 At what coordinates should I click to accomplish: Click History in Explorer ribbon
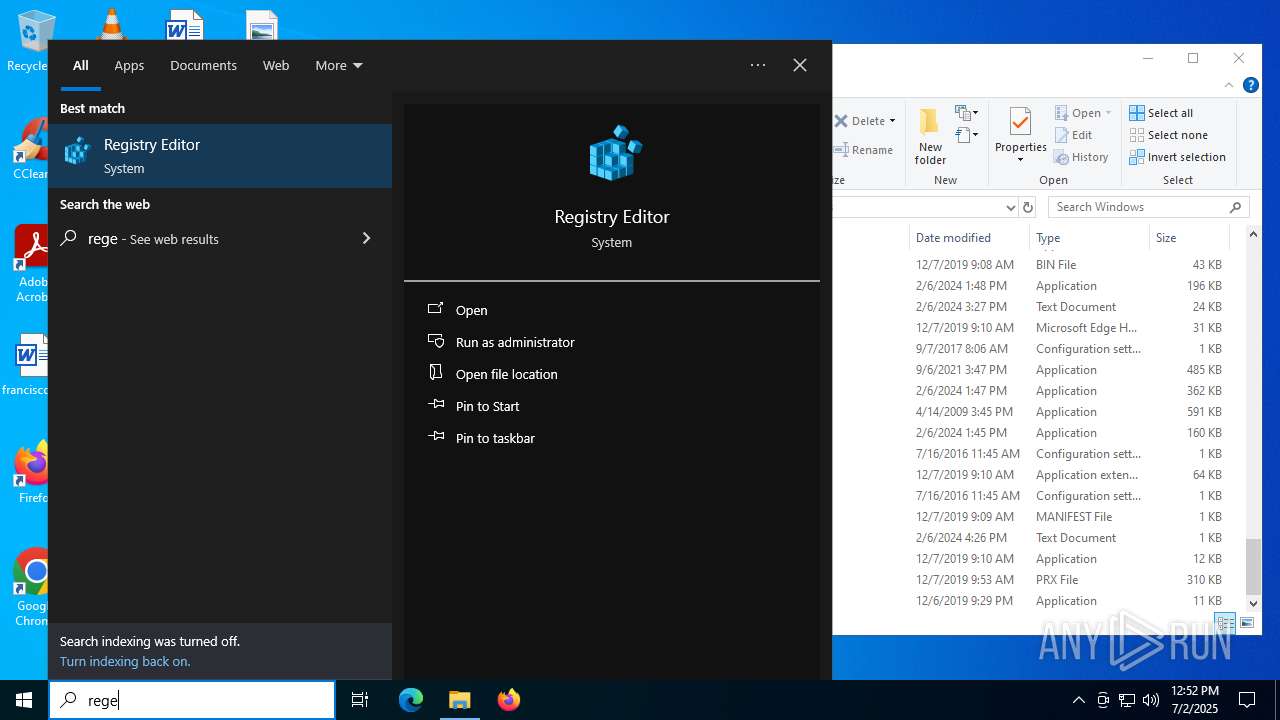tap(1082, 157)
